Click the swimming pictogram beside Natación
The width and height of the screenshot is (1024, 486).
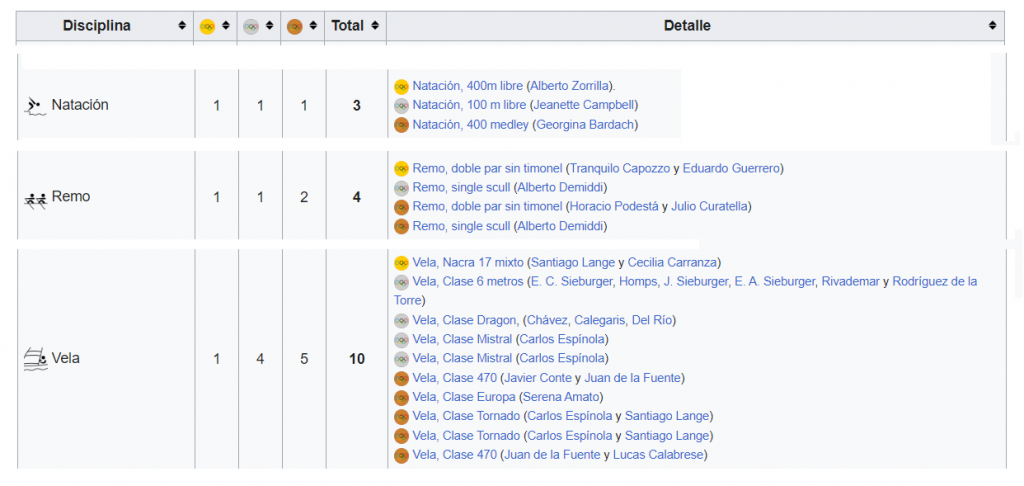pyautogui.click(x=36, y=105)
